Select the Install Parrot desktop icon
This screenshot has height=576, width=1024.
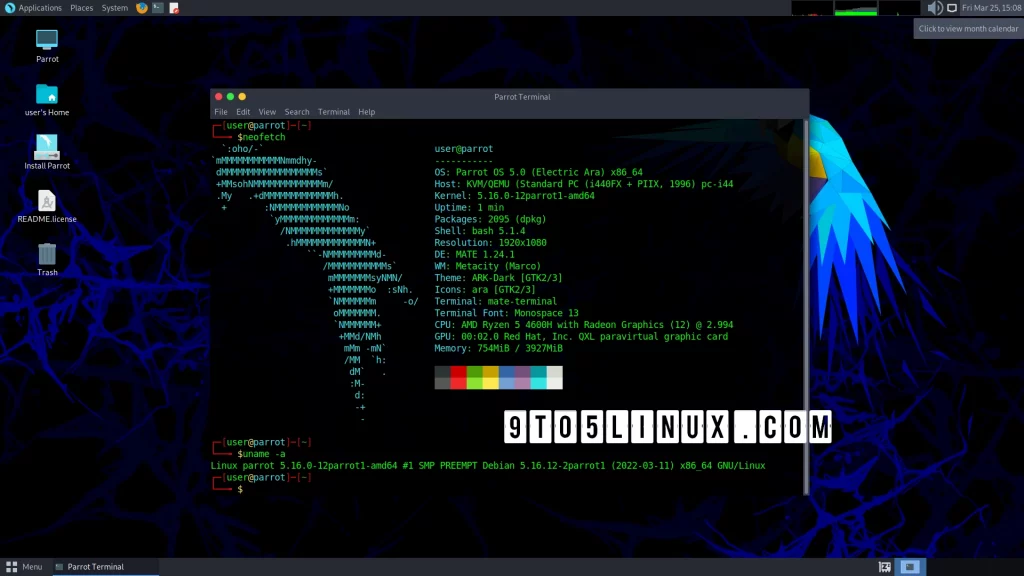(47, 148)
